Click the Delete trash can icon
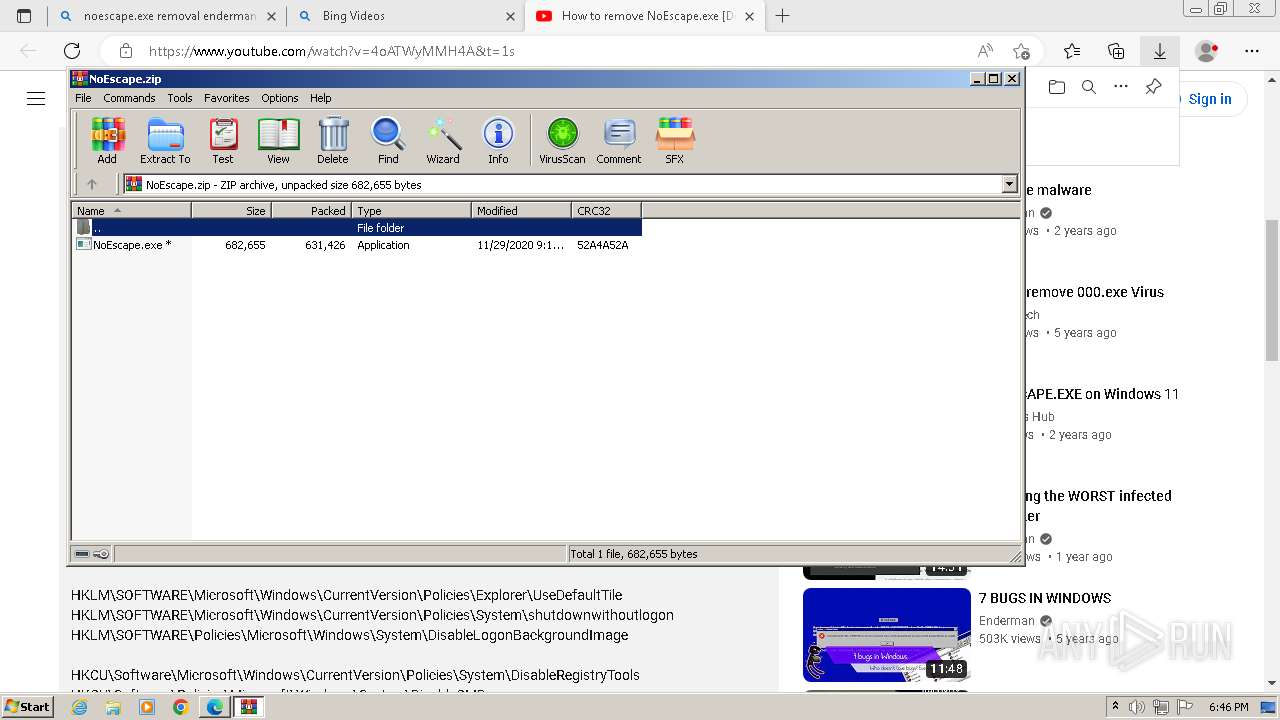The width and height of the screenshot is (1280, 720). pos(333,140)
